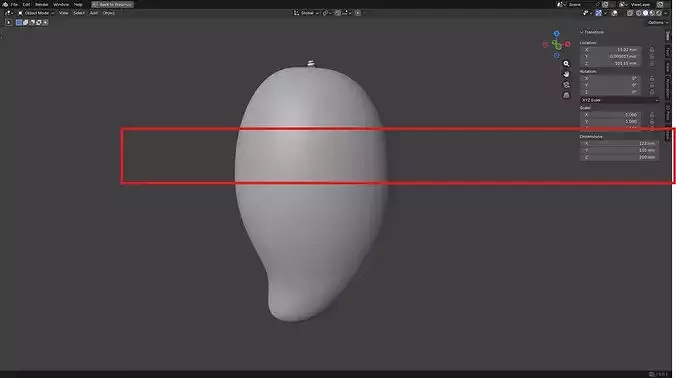The width and height of the screenshot is (676, 378).
Task: Toggle viewport gizmos
Action: pyautogui.click(x=598, y=13)
